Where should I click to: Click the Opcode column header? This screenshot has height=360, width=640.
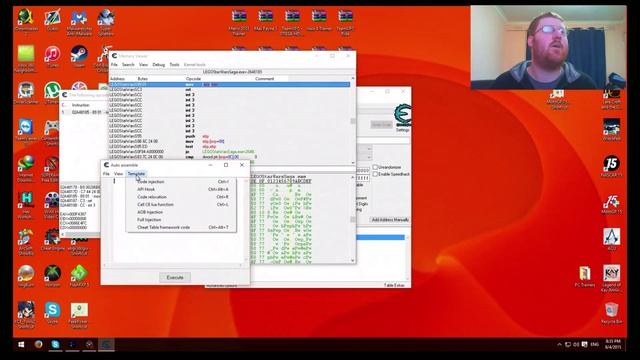[x=193, y=79]
